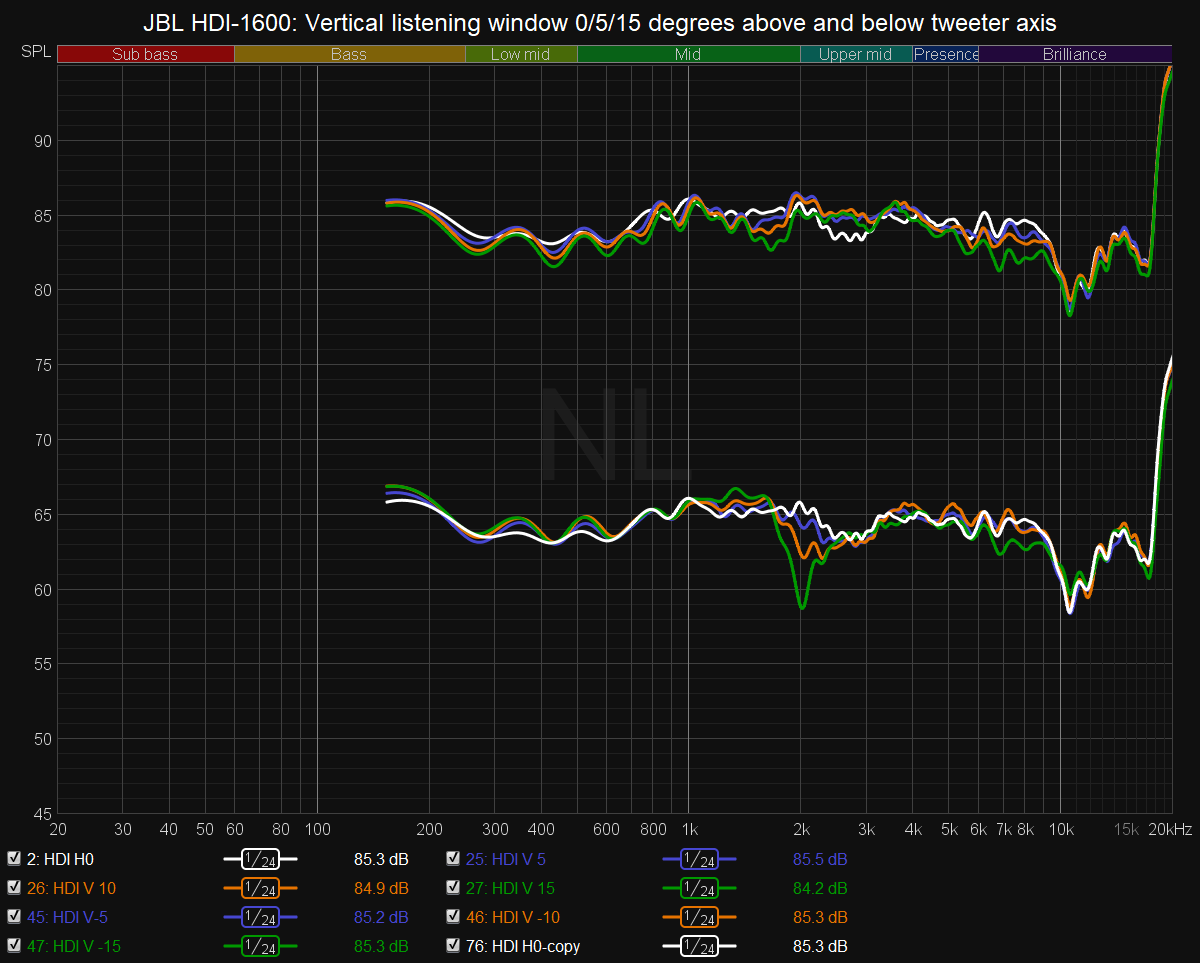Select the 85.3 dB value for 76: HDI H0-copy
Image resolution: width=1200 pixels, height=963 pixels.
(x=820, y=946)
